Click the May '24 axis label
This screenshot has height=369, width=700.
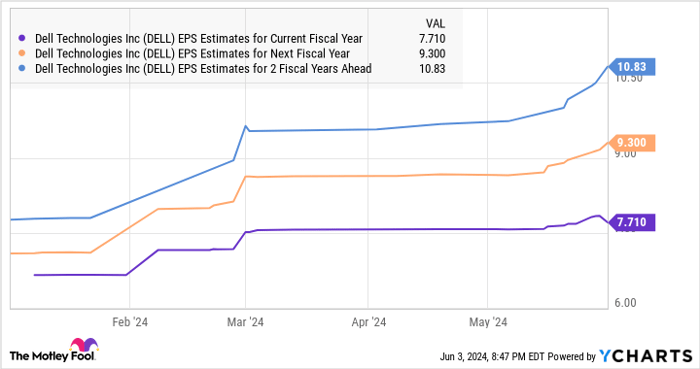click(488, 322)
